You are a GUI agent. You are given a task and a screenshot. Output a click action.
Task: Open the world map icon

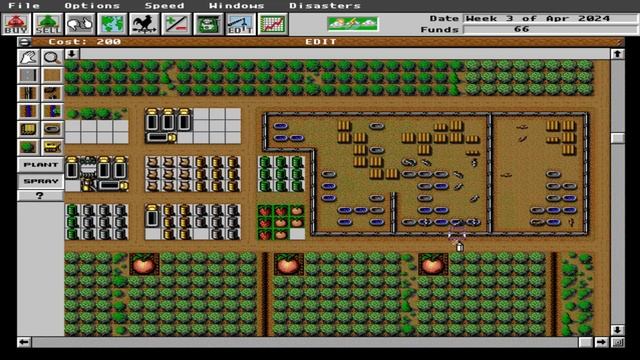pyautogui.click(x=112, y=24)
